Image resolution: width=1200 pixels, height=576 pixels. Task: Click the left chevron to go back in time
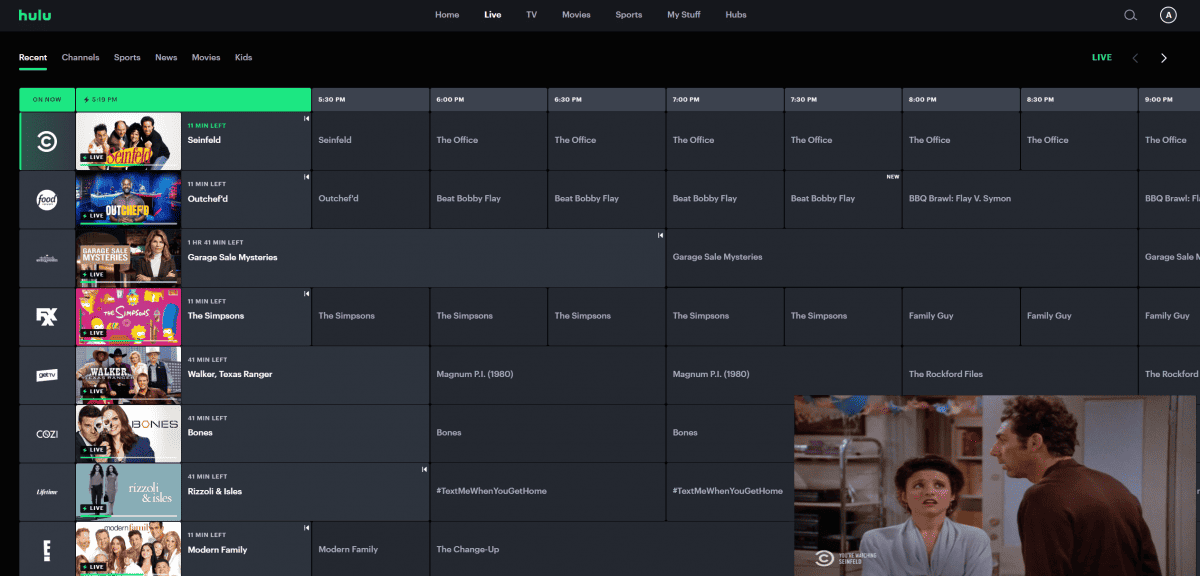1136,58
